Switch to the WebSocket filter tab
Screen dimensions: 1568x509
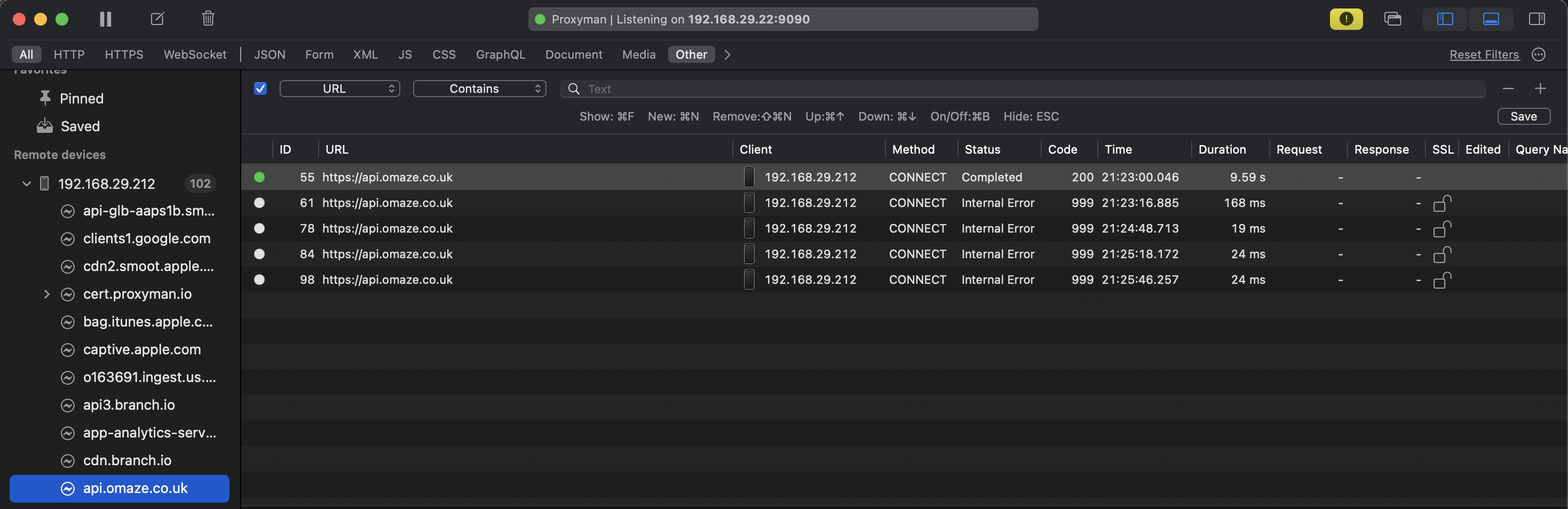(195, 55)
